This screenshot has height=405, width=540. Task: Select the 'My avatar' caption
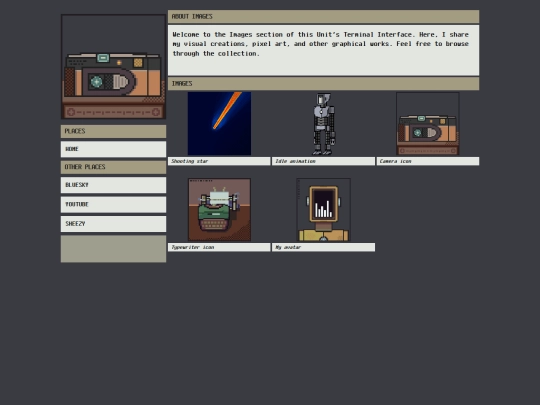[323, 247]
